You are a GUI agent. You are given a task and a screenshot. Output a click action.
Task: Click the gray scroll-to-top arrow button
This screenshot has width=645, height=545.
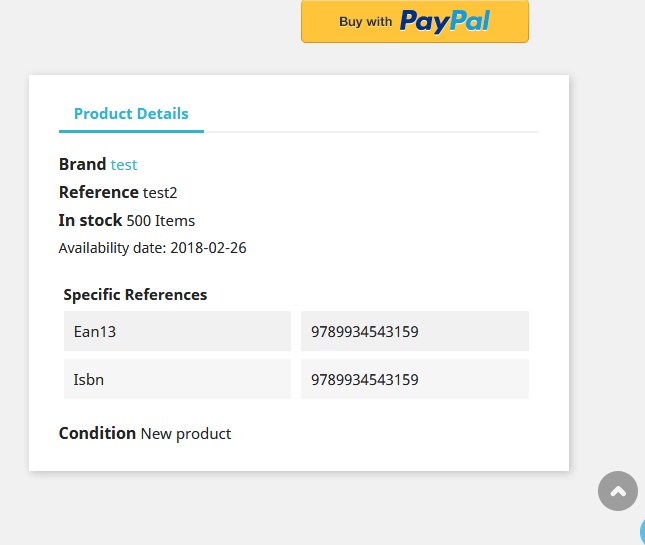pos(617,491)
